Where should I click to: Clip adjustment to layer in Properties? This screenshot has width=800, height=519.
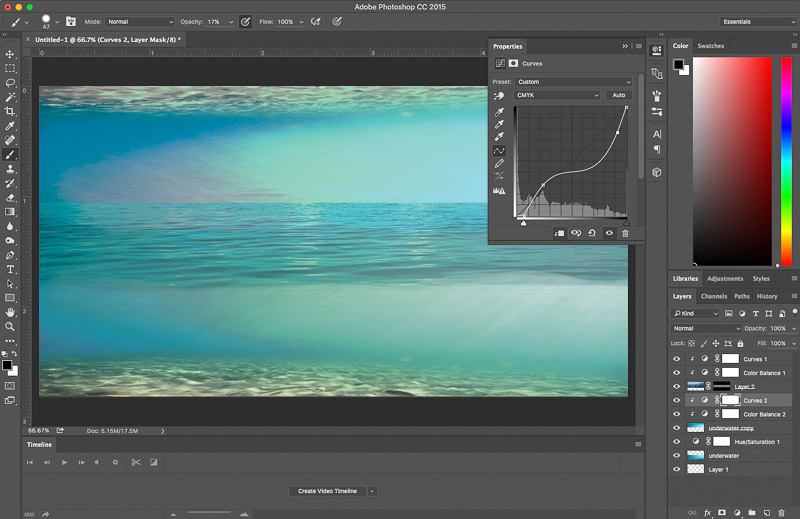coord(559,233)
